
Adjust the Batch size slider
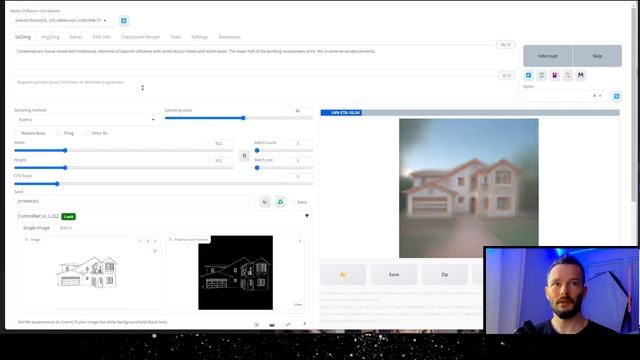coord(284,168)
